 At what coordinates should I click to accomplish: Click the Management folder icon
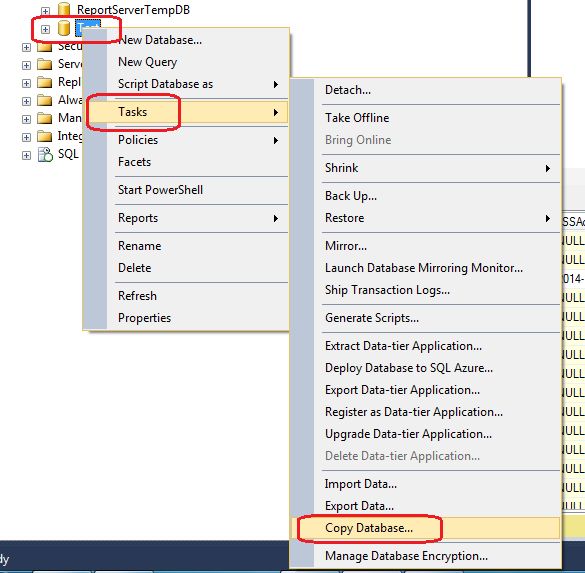(x=44, y=118)
